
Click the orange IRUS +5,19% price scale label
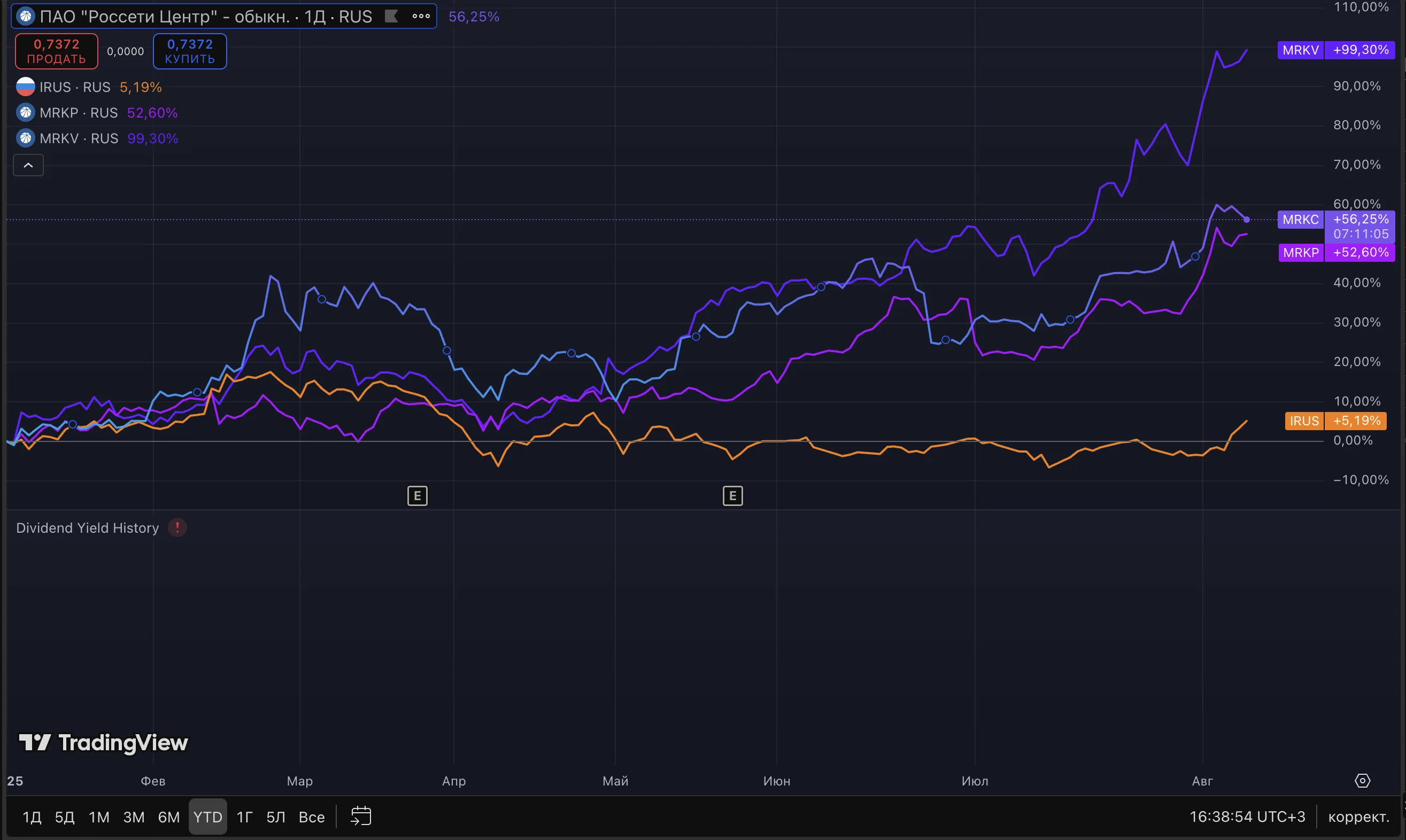coord(1336,421)
